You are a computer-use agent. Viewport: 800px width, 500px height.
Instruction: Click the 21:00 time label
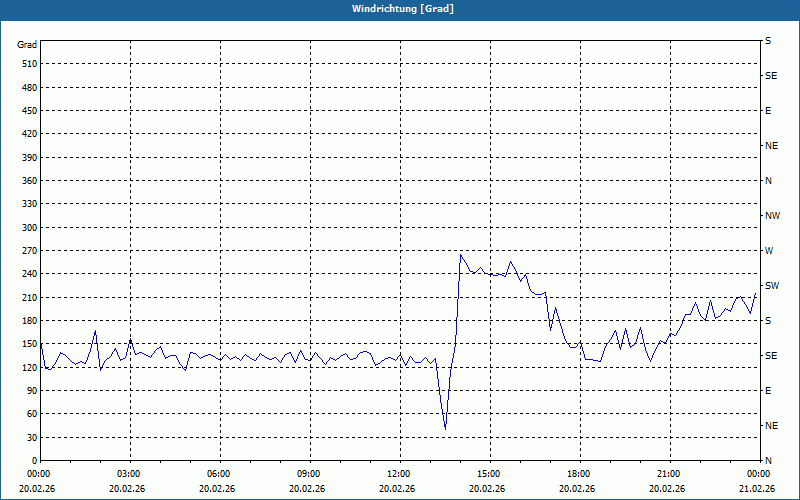coord(670,474)
